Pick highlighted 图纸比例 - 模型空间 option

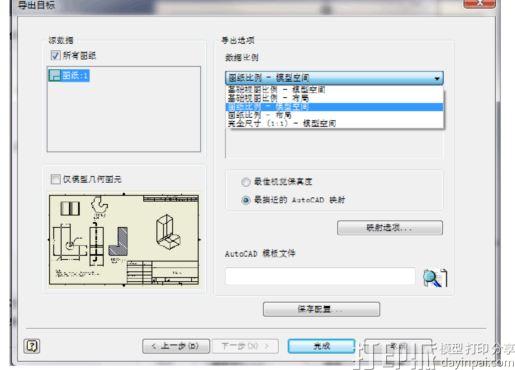tap(334, 107)
